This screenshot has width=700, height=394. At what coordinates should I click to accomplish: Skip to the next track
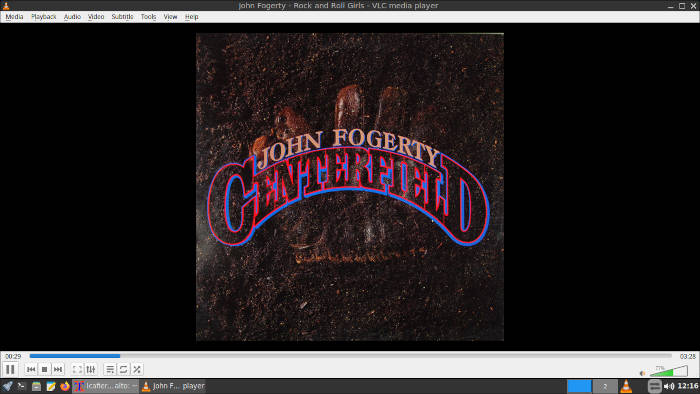tap(58, 369)
